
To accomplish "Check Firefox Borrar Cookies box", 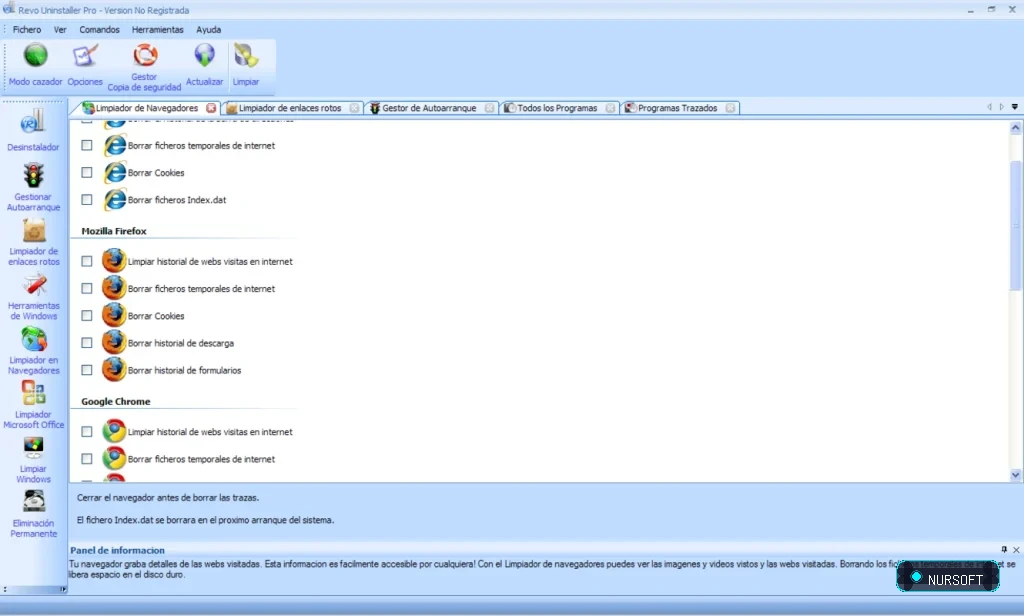I will pos(87,316).
